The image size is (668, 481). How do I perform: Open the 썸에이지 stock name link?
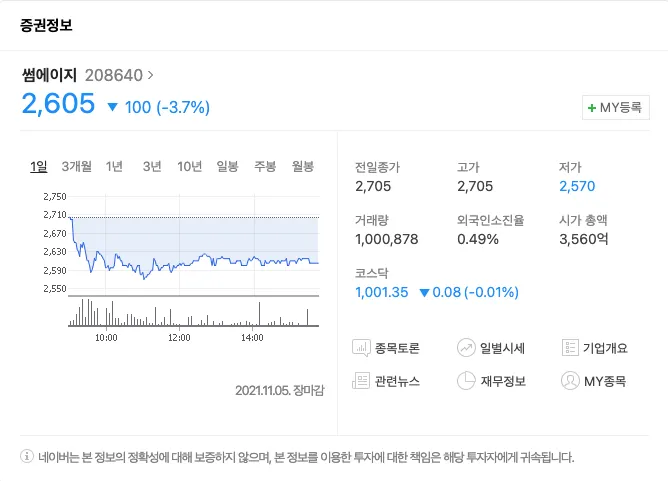49,74
